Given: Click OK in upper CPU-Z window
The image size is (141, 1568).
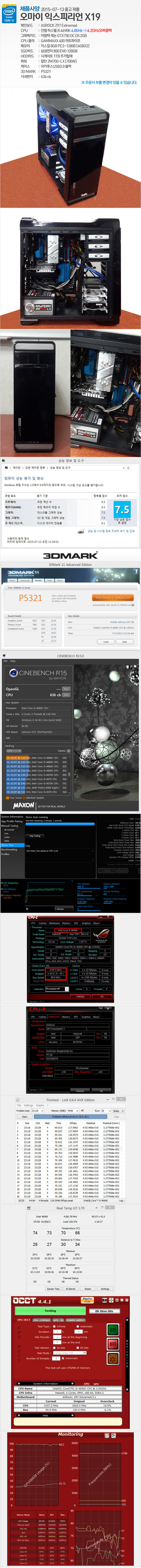Looking at the screenshot, I should click(x=101, y=996).
